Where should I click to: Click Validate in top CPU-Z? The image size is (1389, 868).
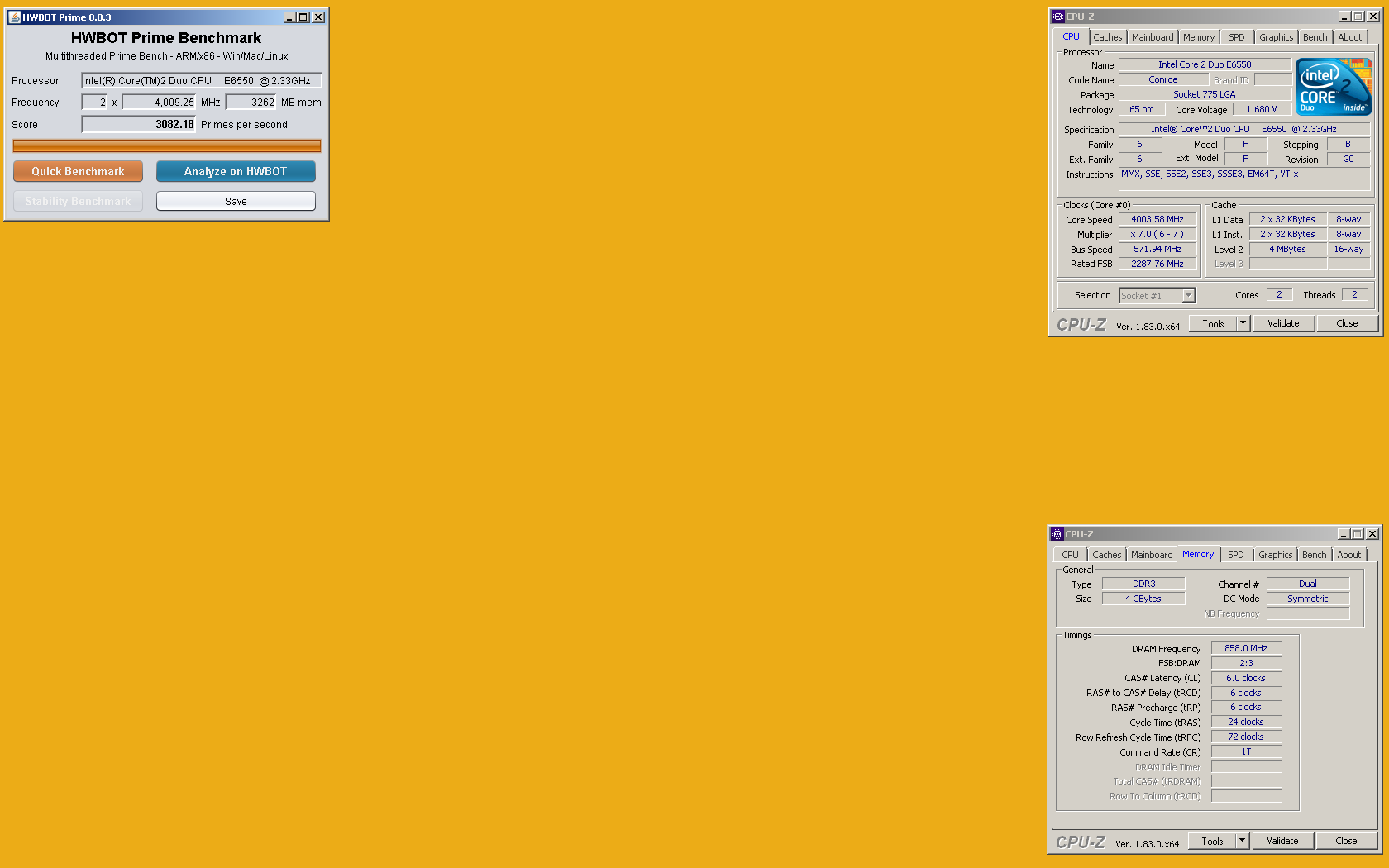(1283, 324)
